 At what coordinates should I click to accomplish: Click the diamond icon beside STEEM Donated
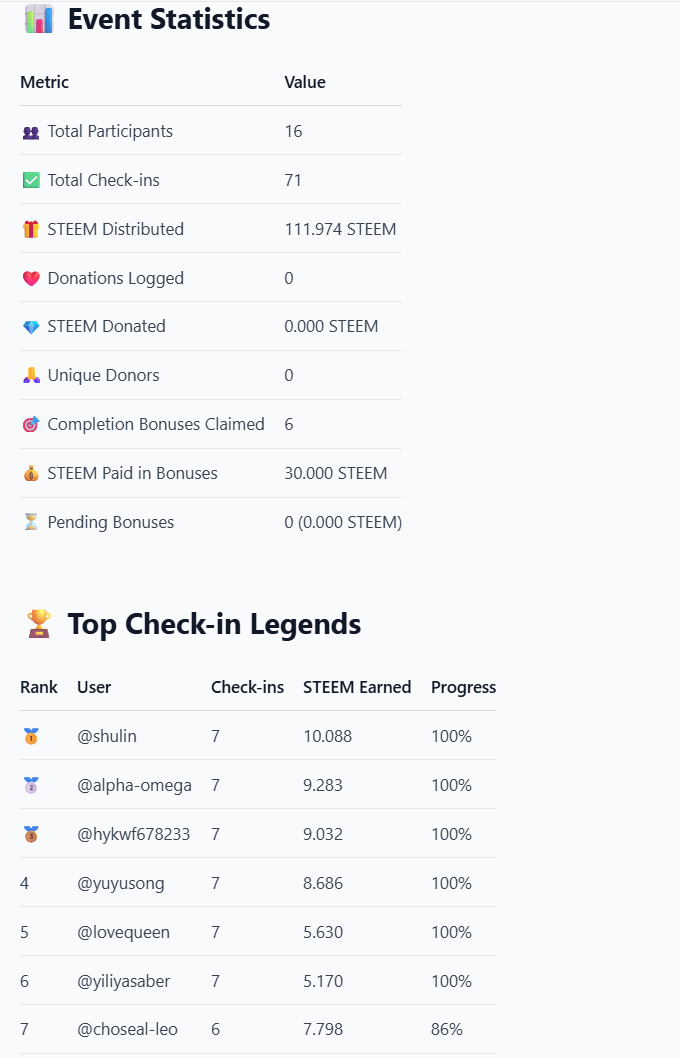click(31, 327)
